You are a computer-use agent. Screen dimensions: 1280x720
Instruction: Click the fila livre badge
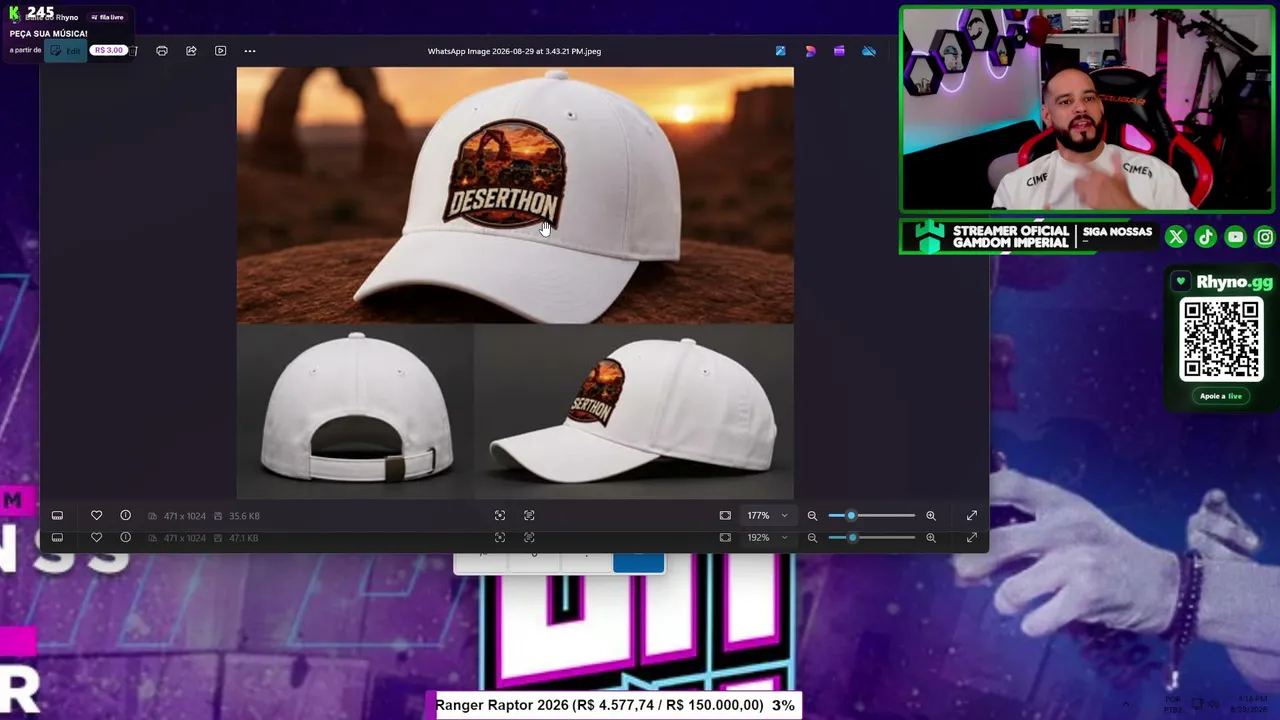pos(107,17)
